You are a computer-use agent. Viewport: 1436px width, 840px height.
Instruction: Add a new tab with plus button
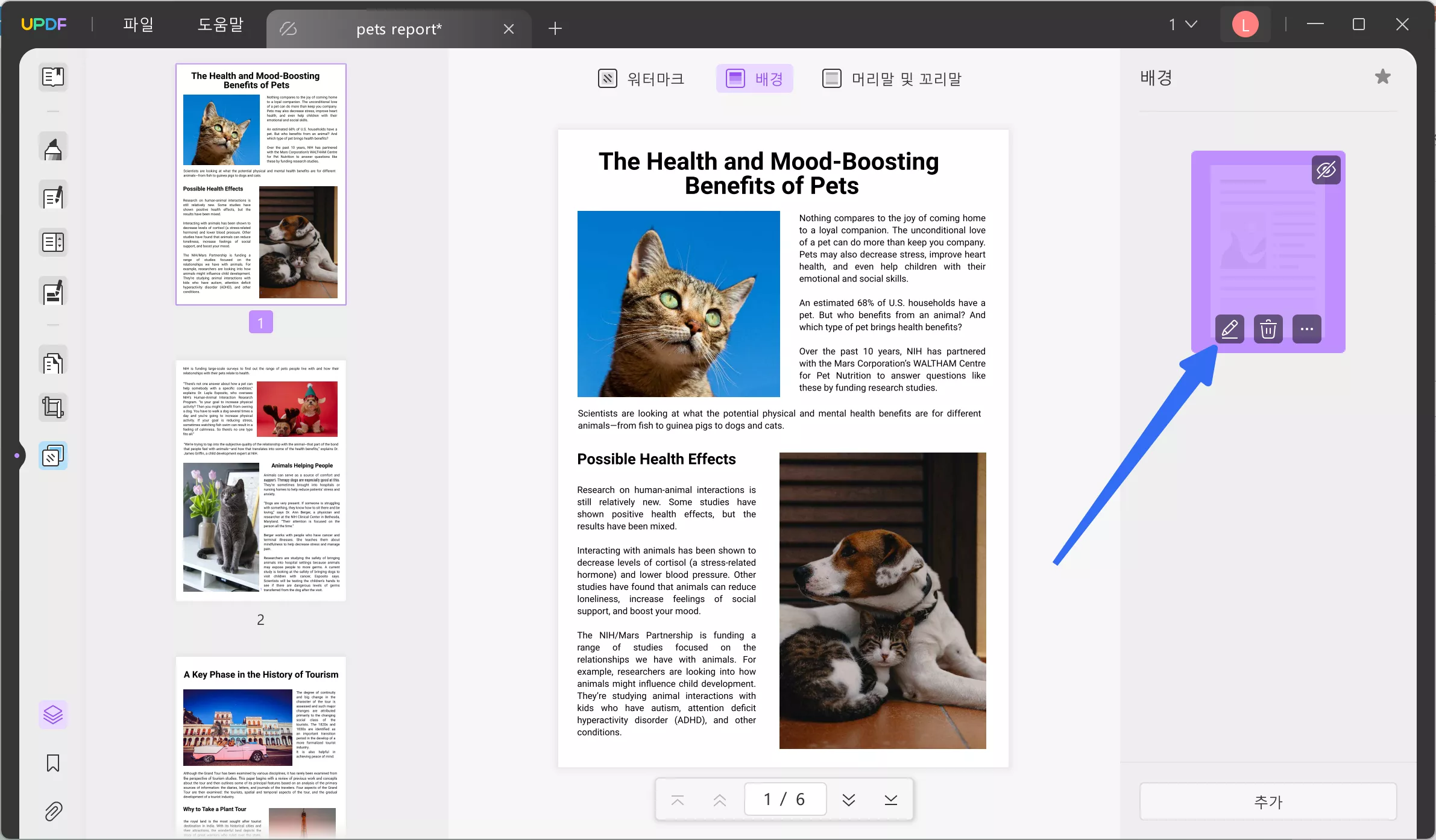[555, 28]
